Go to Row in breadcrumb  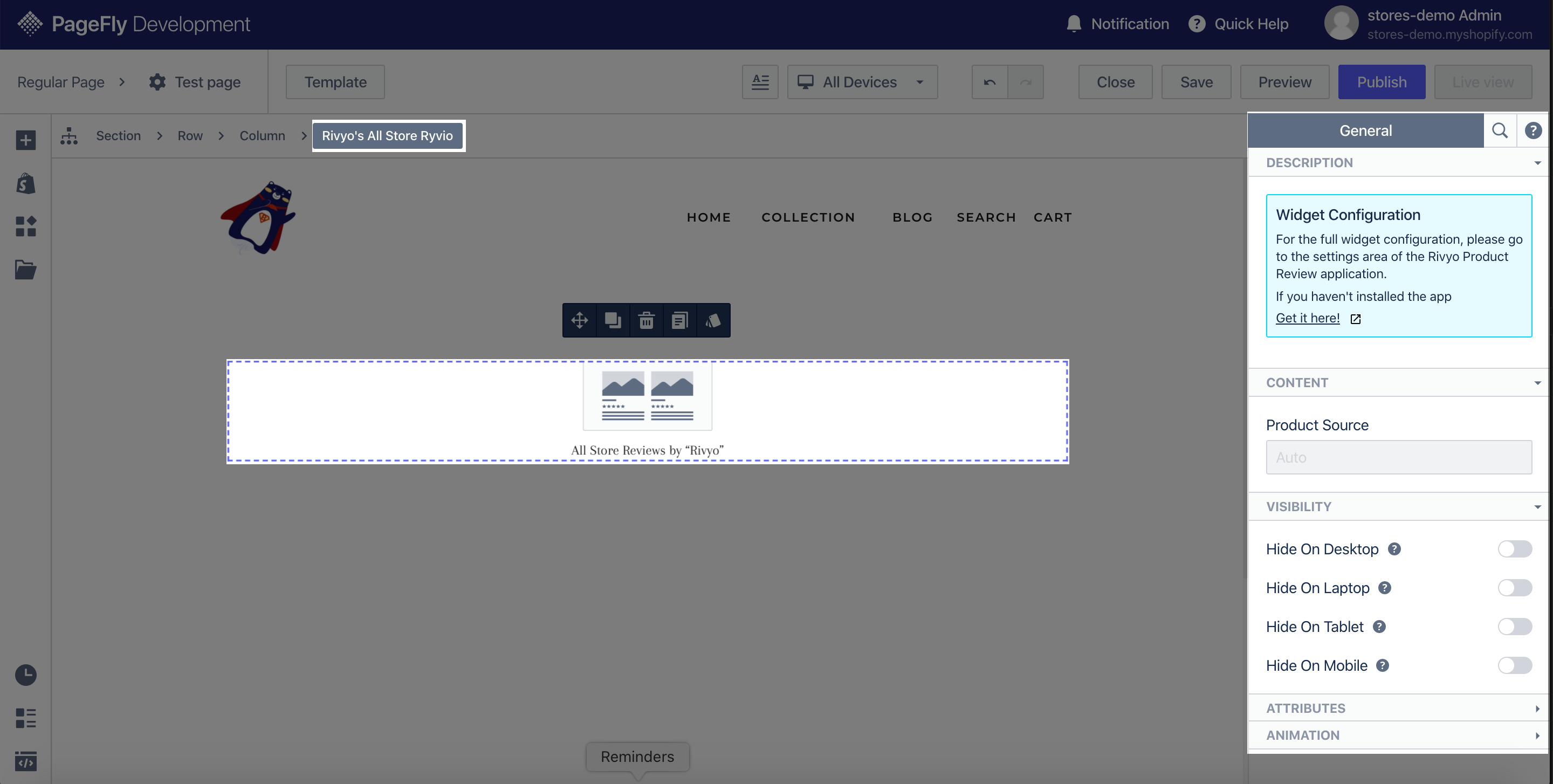coord(190,135)
